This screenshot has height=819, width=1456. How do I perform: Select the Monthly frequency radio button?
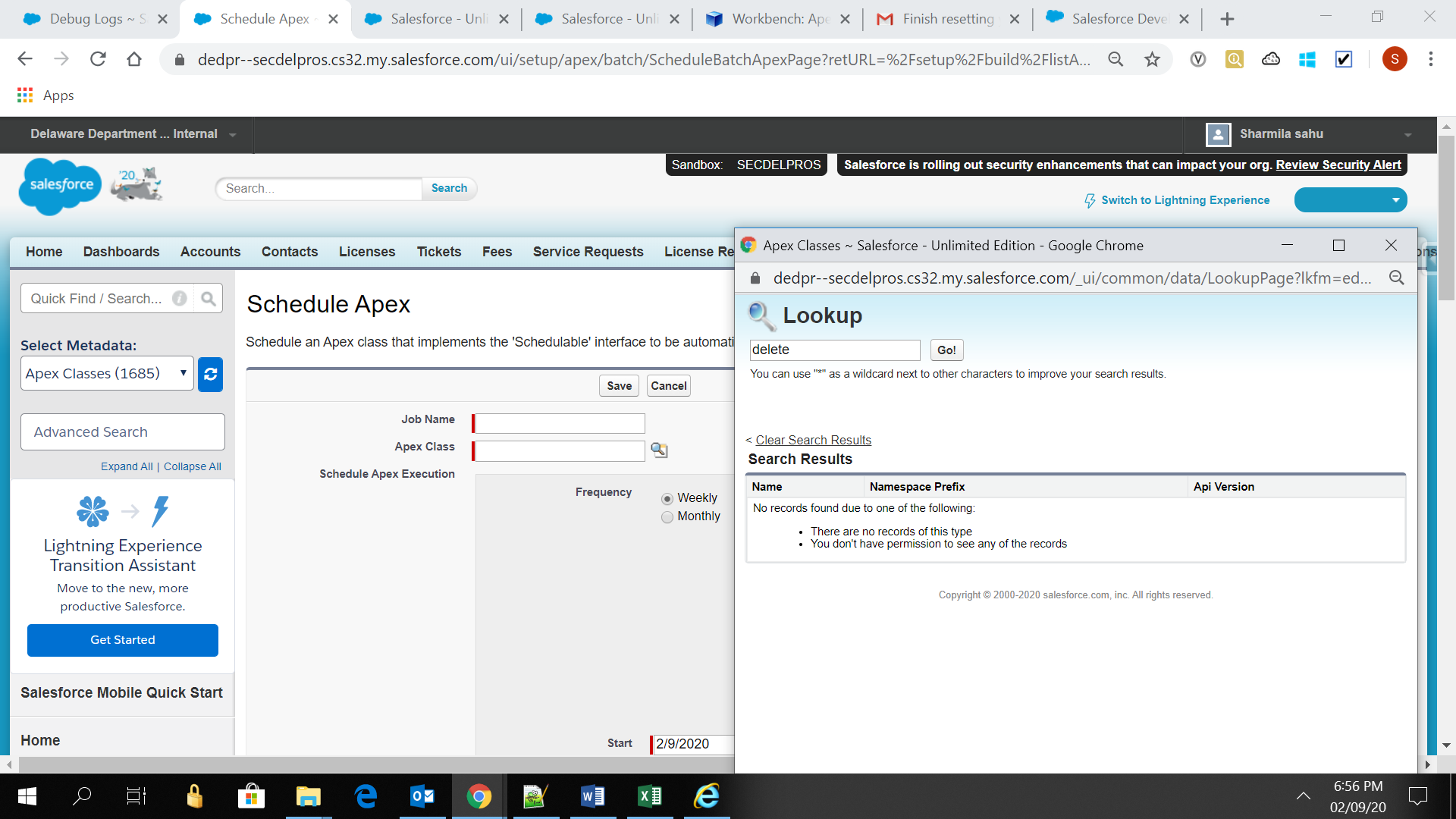pos(667,517)
